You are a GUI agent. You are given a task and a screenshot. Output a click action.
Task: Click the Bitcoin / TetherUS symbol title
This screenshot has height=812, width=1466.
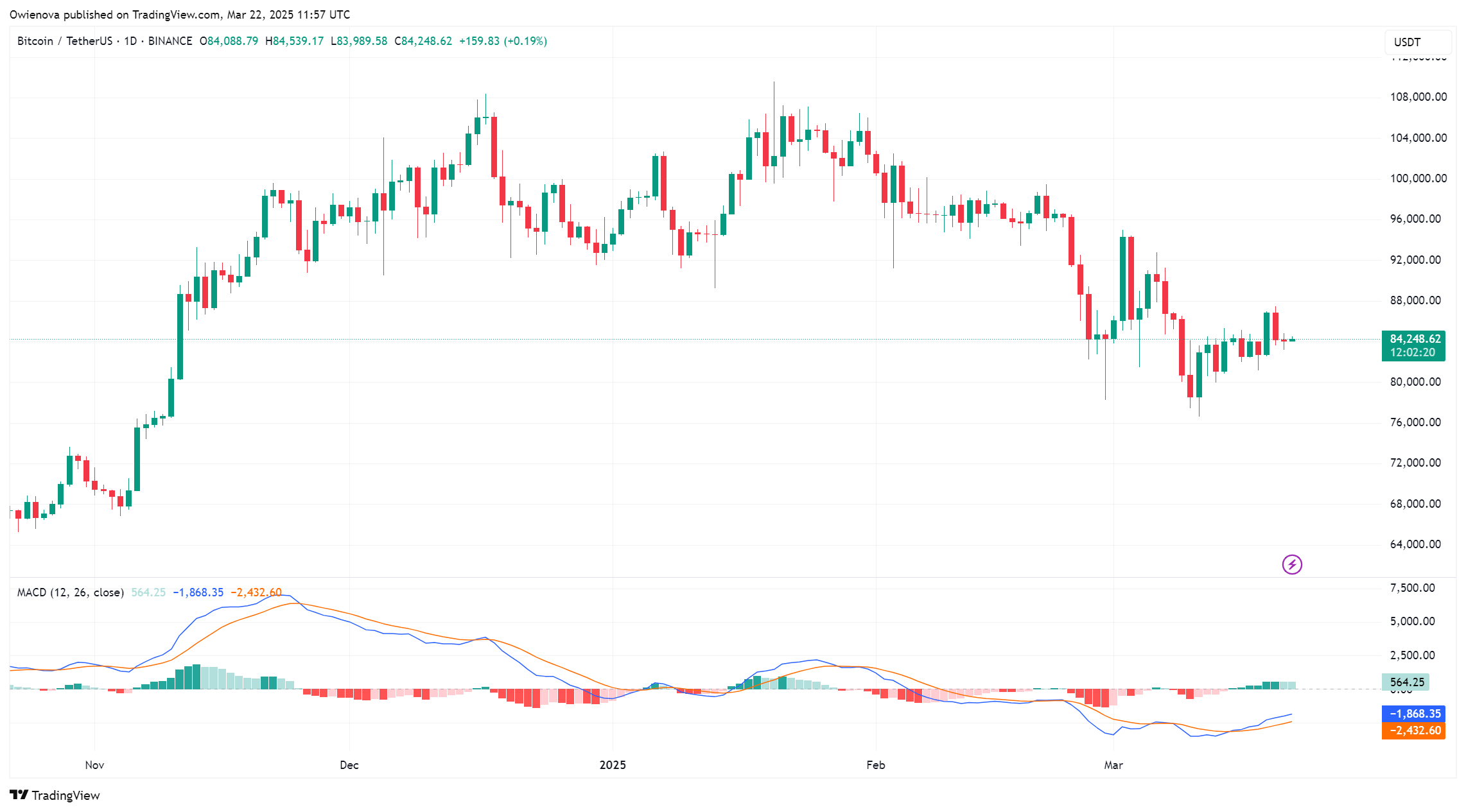65,41
